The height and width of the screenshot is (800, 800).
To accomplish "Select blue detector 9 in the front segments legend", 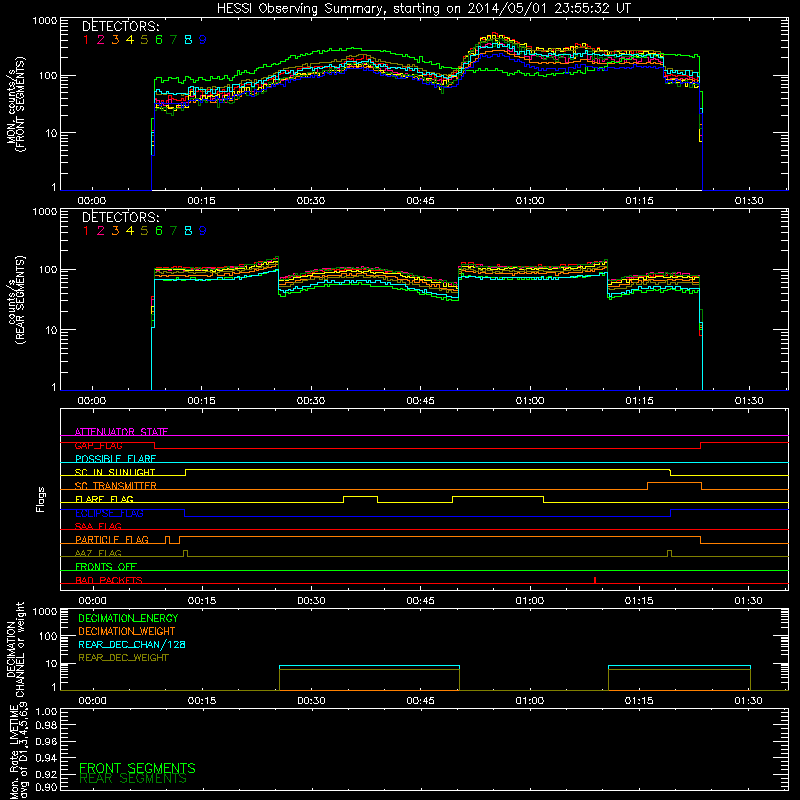I will pyautogui.click(x=203, y=40).
